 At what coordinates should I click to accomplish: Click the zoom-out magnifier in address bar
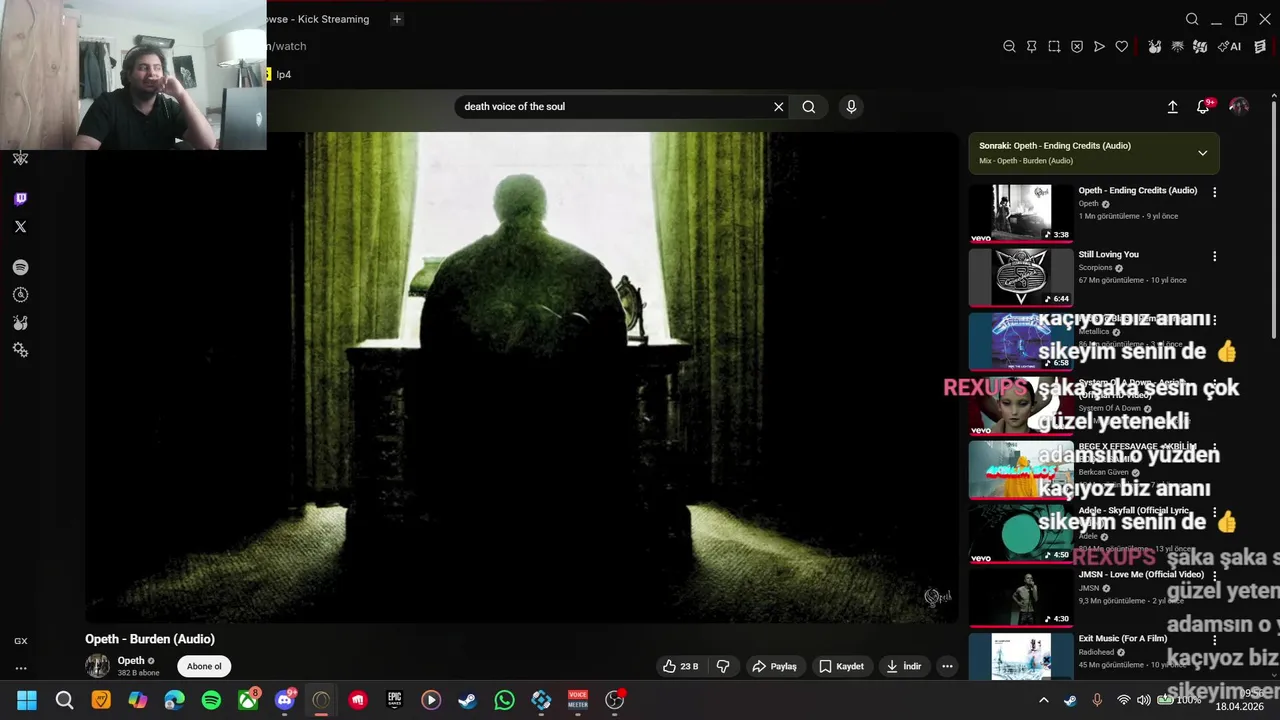(x=1009, y=46)
